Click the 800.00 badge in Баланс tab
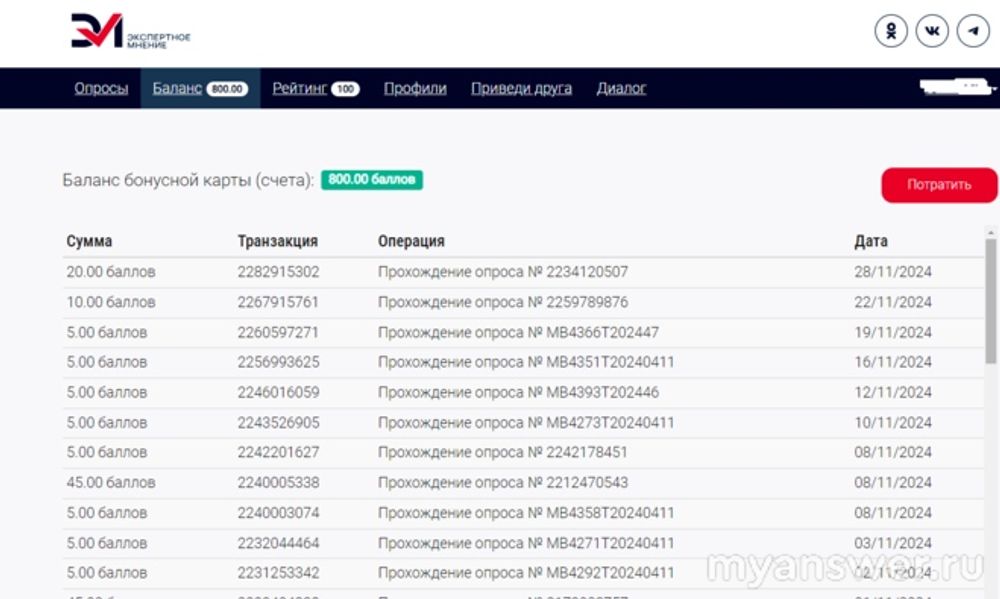This screenshot has height=599, width=1000. [227, 89]
